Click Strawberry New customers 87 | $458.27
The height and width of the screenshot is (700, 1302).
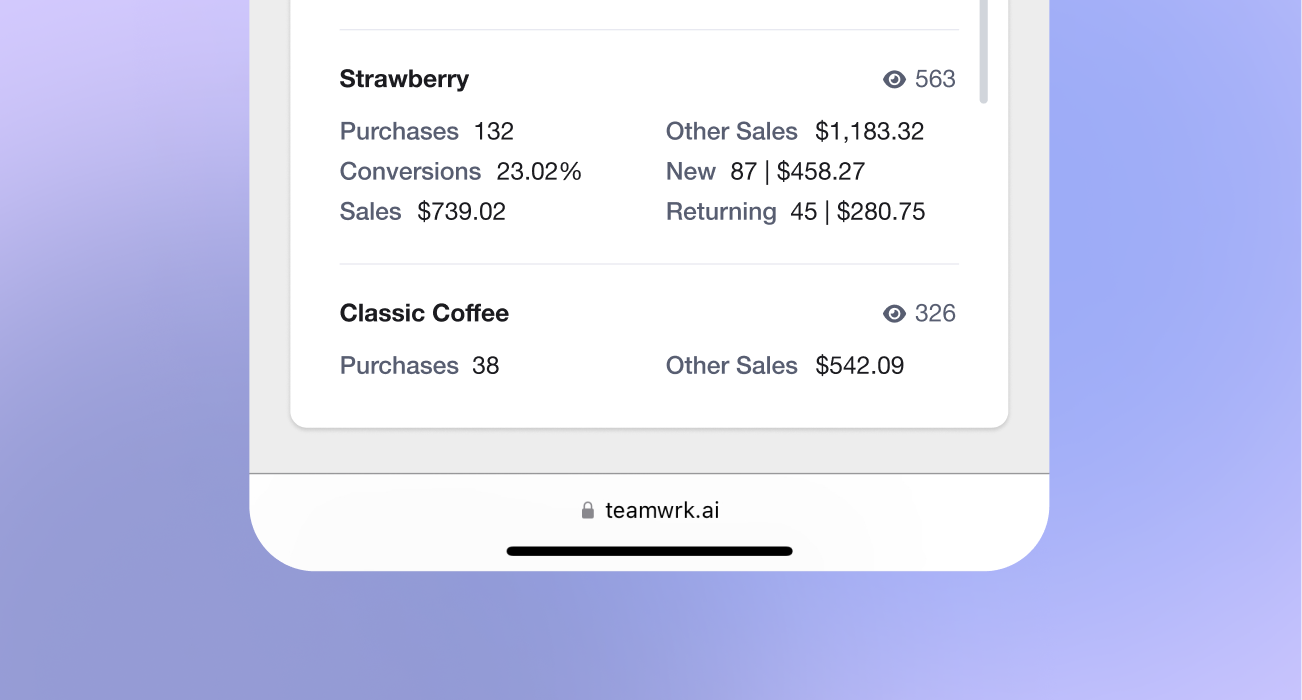(798, 171)
